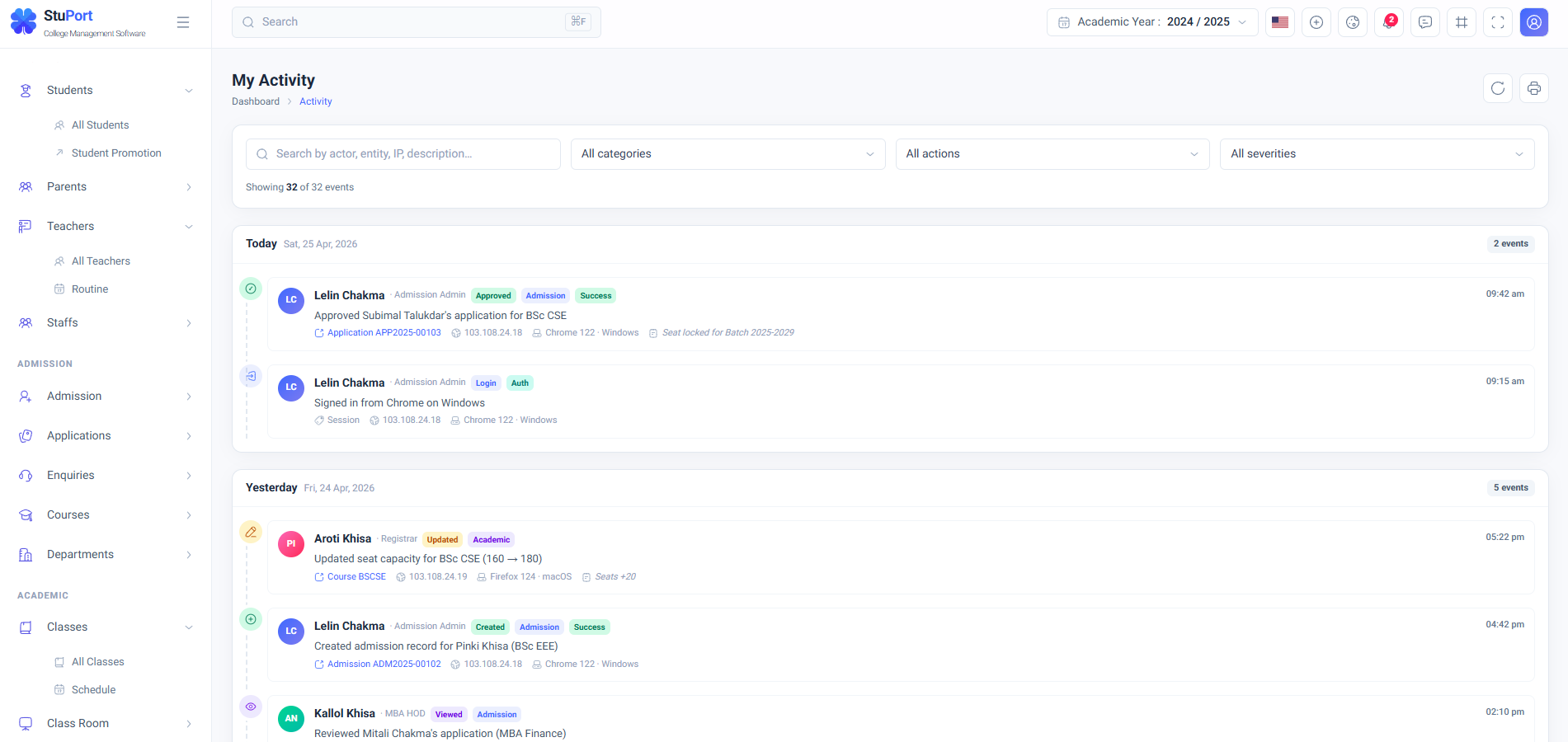Click the Applications sidebar icon
This screenshot has width=1568, height=742.
(26, 436)
